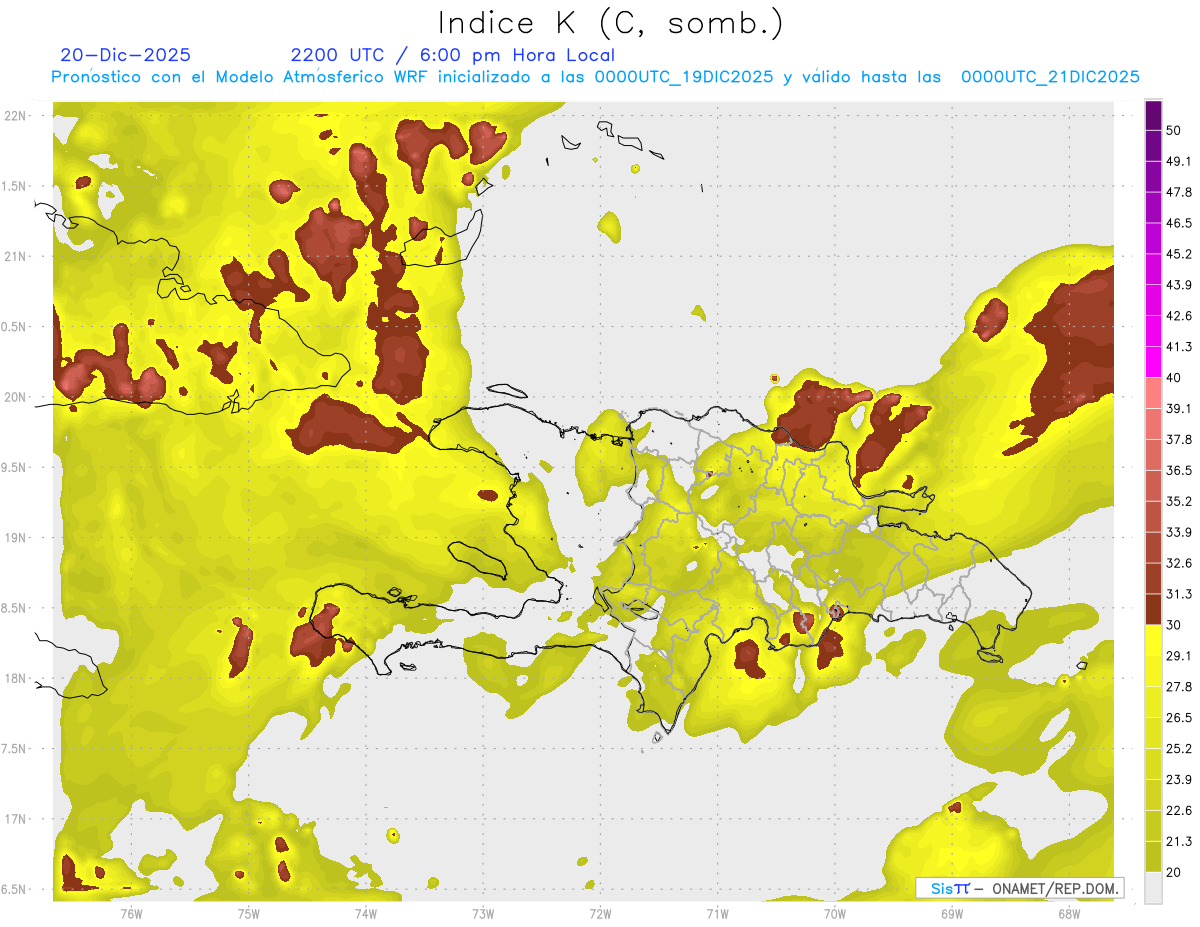Click the colorbar value '41.3'
1200x927 pixels.
coord(1179,347)
